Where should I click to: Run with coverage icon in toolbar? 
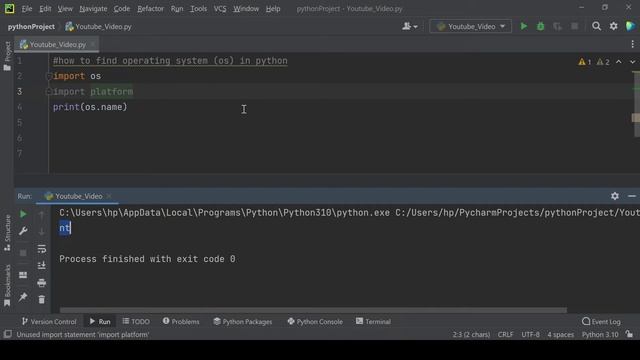coord(557,27)
